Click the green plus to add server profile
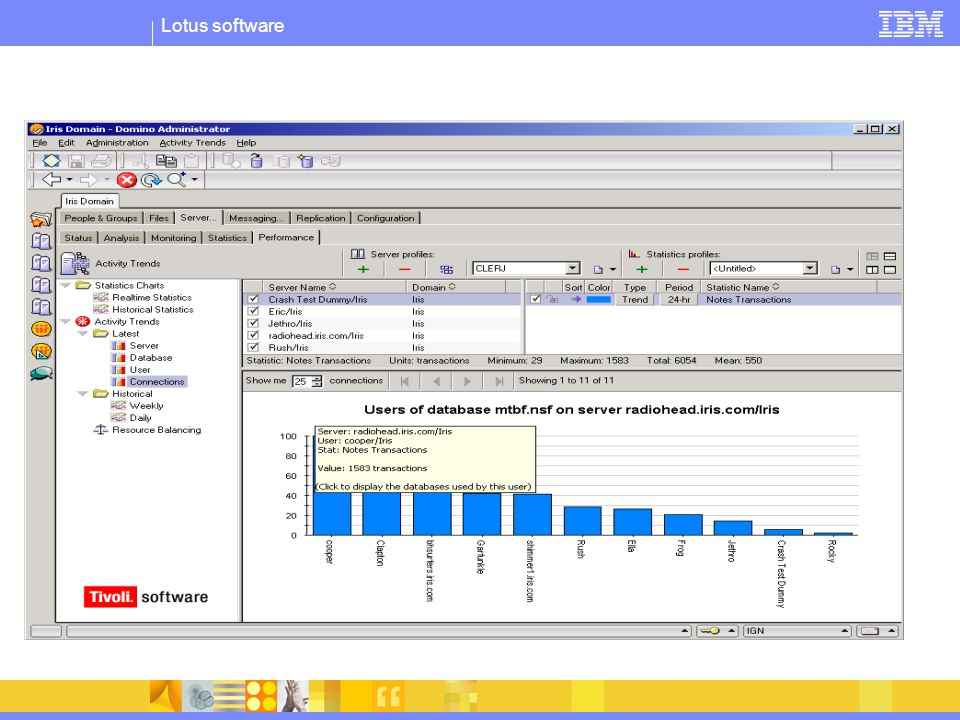Viewport: 960px width, 720px height. point(363,269)
